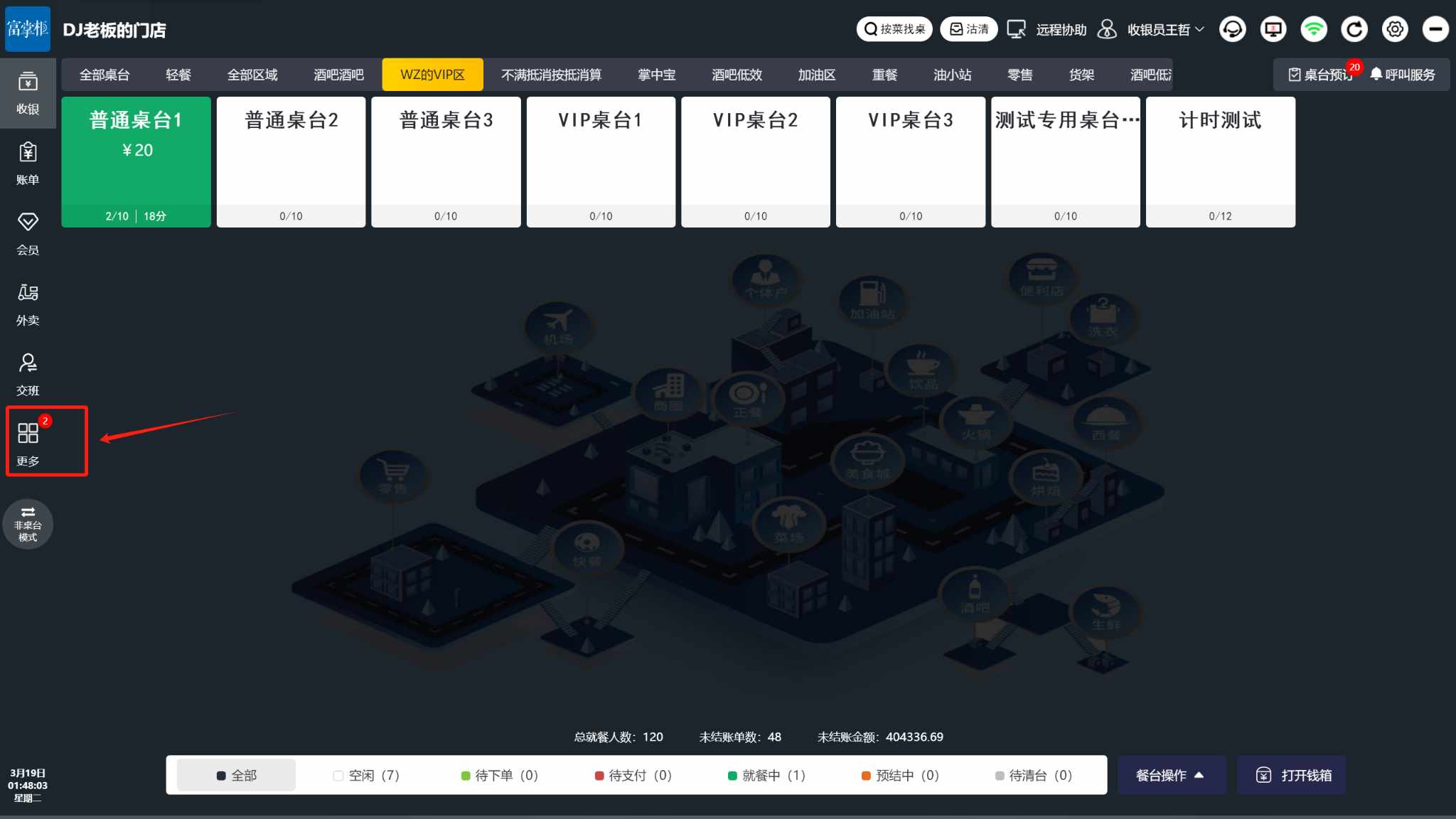Open the 计时测试 table card

(1221, 162)
